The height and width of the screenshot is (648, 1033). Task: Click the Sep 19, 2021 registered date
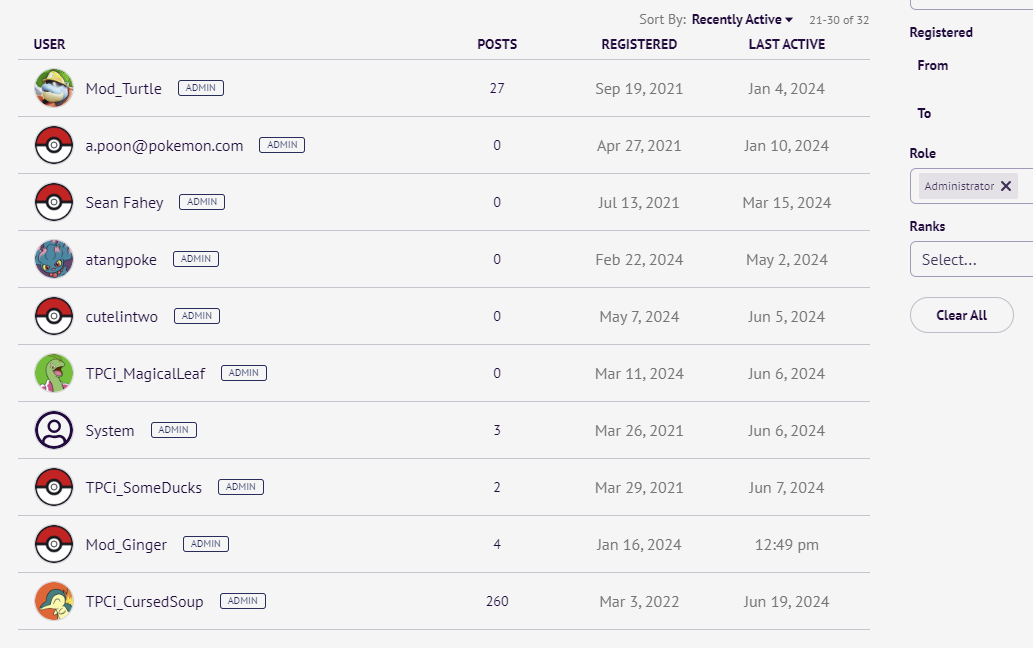[x=639, y=89]
